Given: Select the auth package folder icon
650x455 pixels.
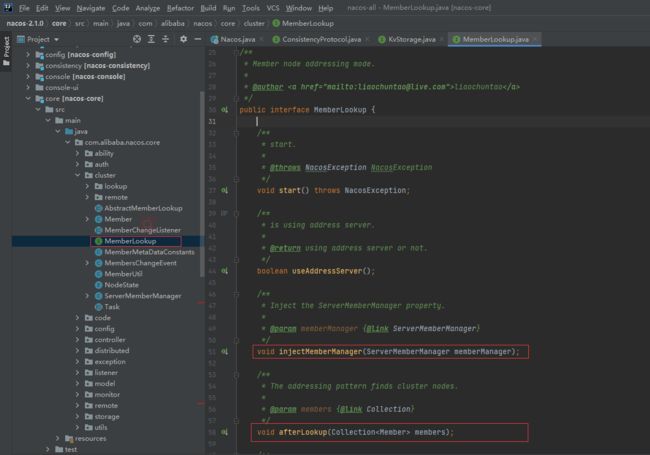Looking at the screenshot, I should coord(89,165).
